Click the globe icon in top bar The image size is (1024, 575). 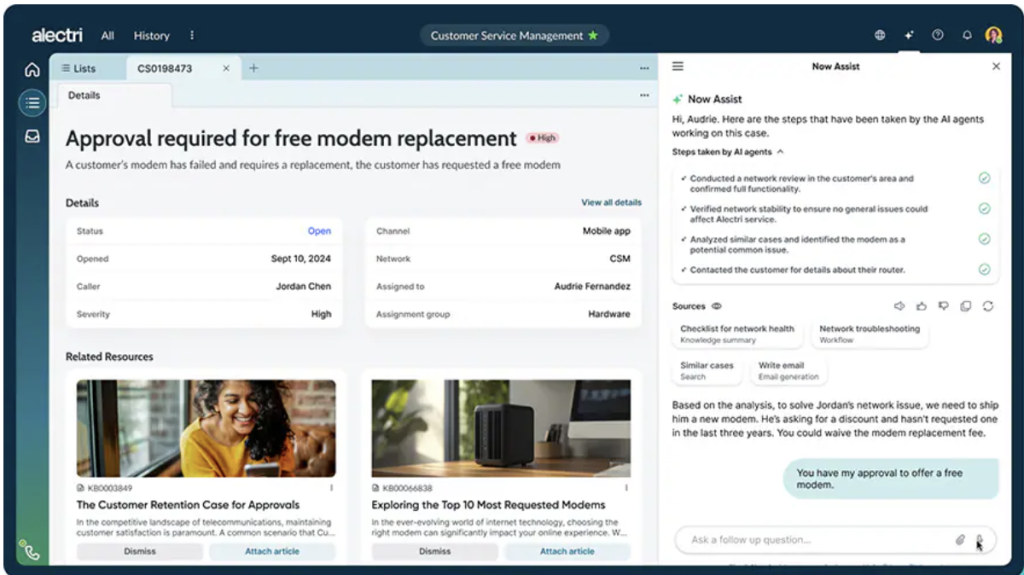pyautogui.click(x=880, y=35)
